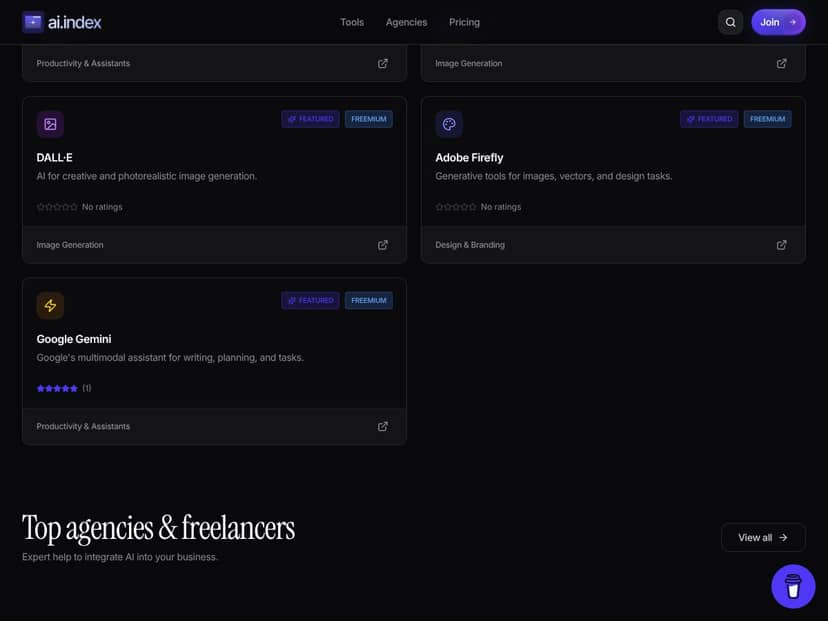The image size is (828, 621).
Task: Click the ai.index logo icon
Action: point(34,21)
